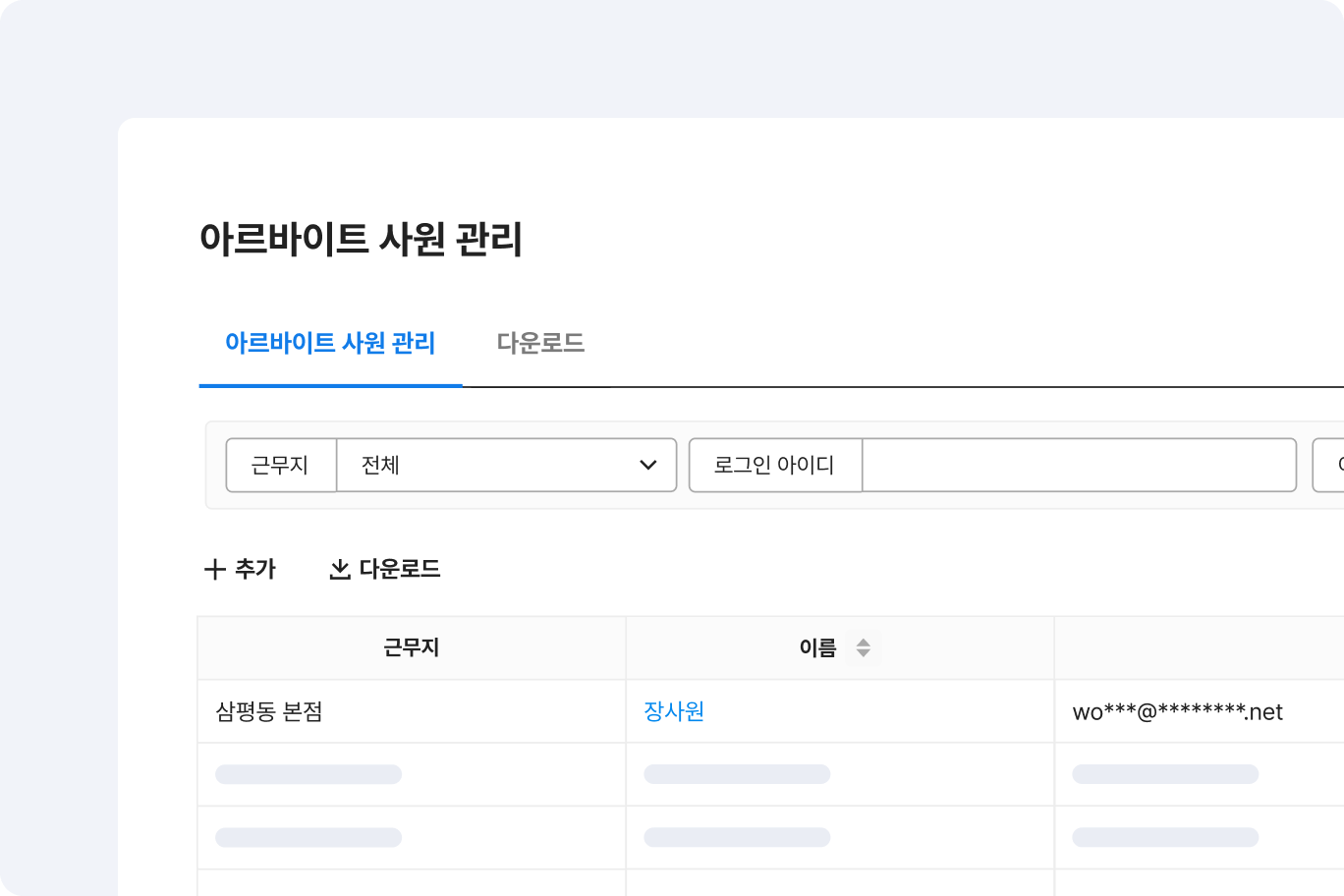Click the 근무지 column header
The image size is (1344, 896).
coord(411,648)
